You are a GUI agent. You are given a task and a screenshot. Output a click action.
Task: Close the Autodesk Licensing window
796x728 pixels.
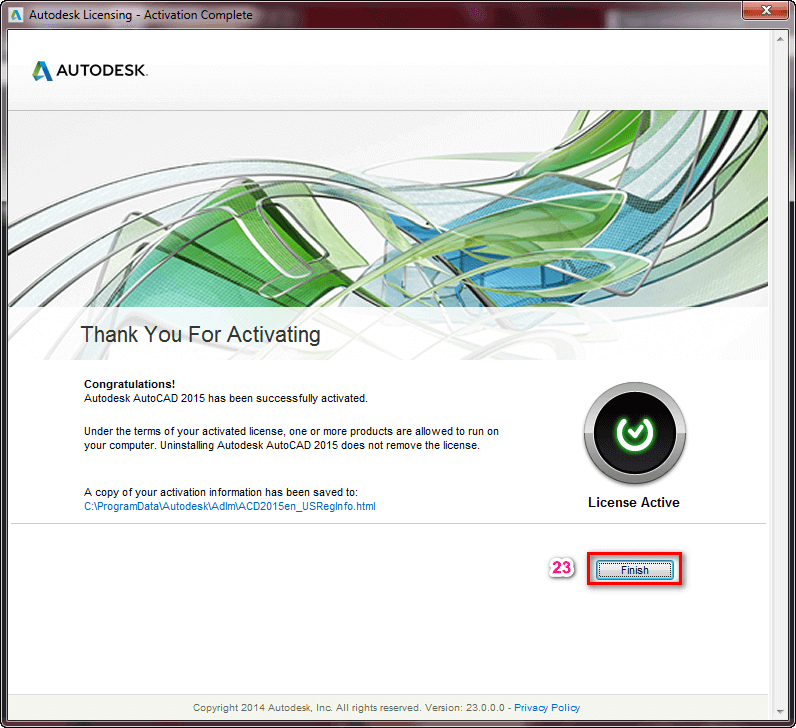point(766,10)
